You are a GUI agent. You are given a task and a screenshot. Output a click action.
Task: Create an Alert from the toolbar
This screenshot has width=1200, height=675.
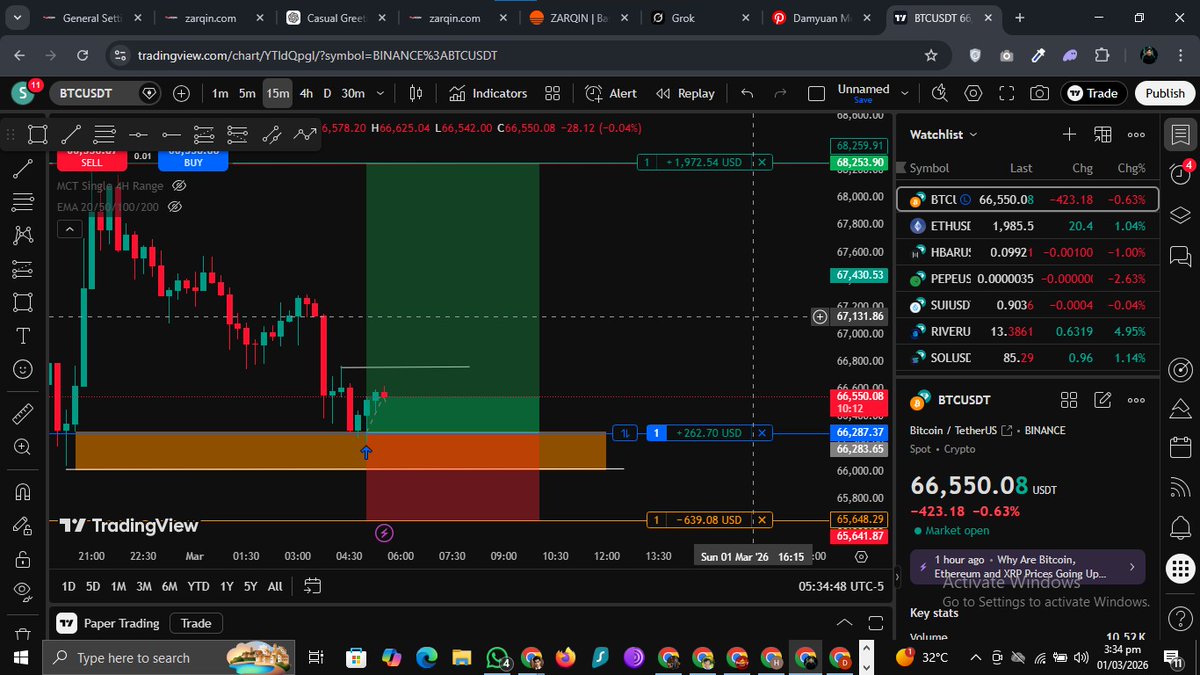(x=611, y=93)
